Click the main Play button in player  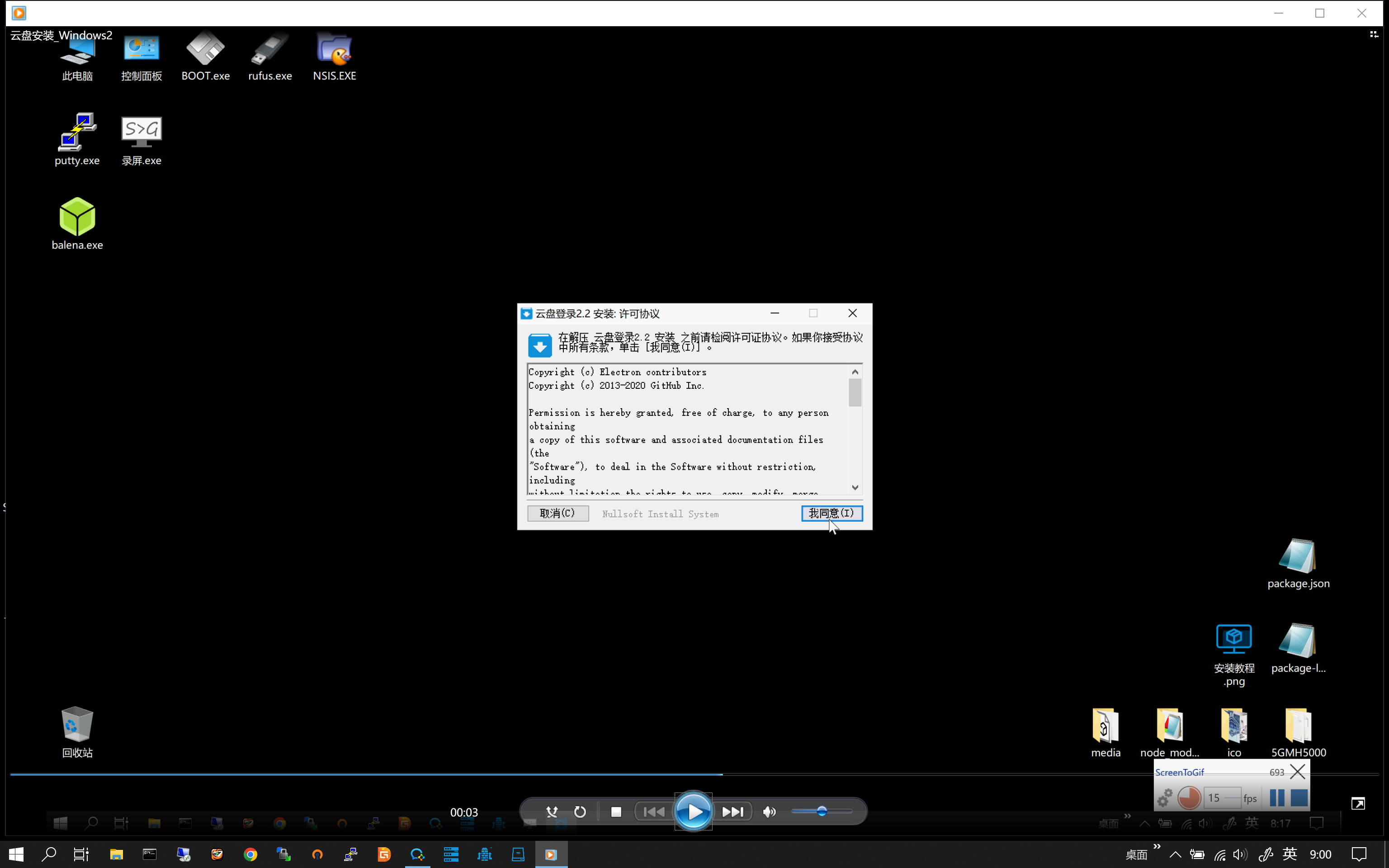pos(693,812)
